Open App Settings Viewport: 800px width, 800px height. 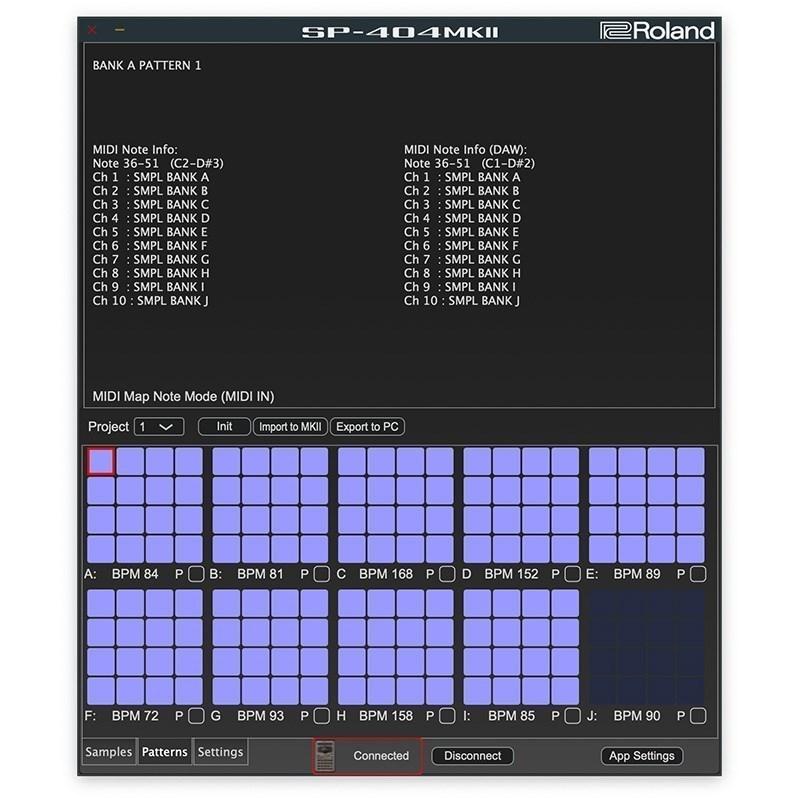(644, 756)
